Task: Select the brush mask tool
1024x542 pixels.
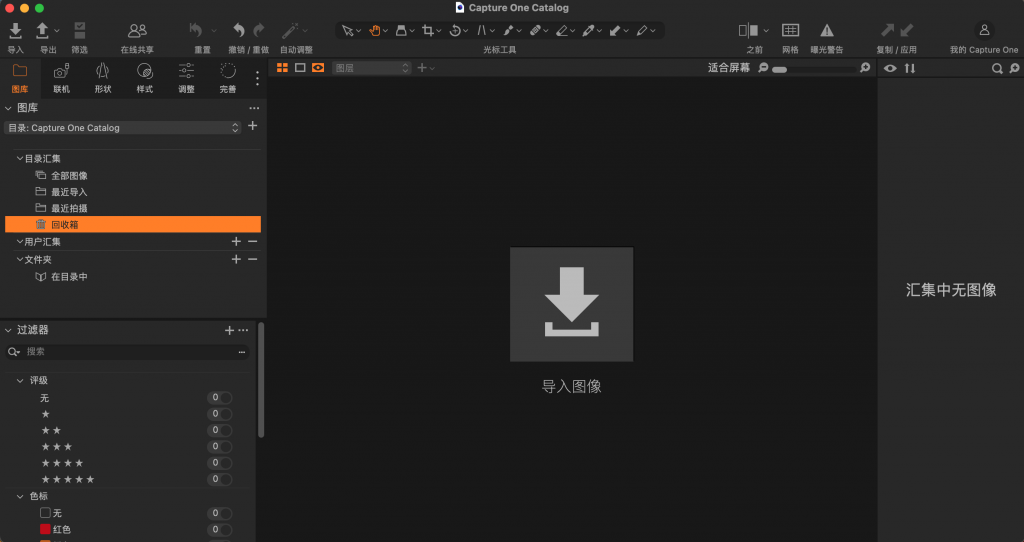Action: point(509,31)
